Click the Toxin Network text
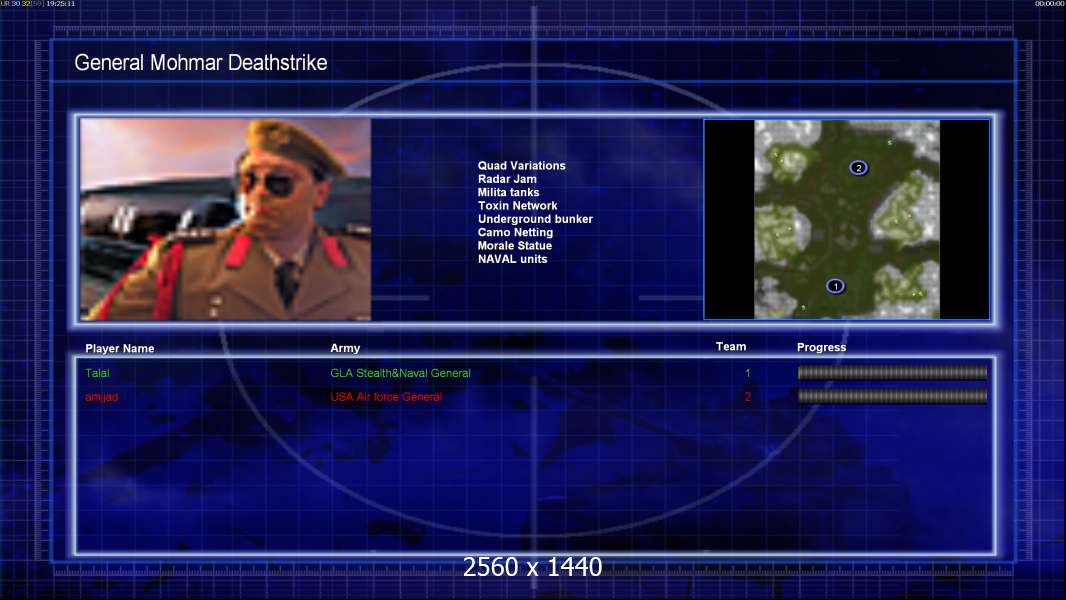 [x=517, y=205]
